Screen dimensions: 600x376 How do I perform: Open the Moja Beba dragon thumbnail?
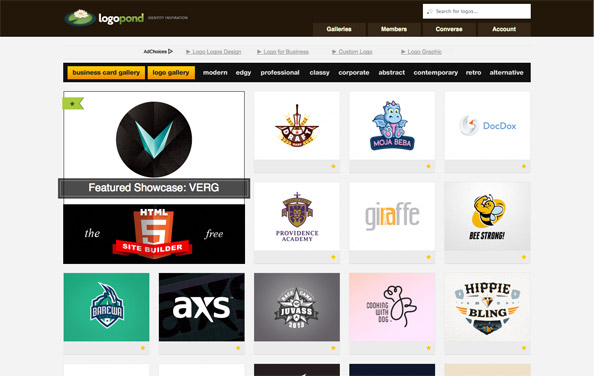pyautogui.click(x=392, y=125)
